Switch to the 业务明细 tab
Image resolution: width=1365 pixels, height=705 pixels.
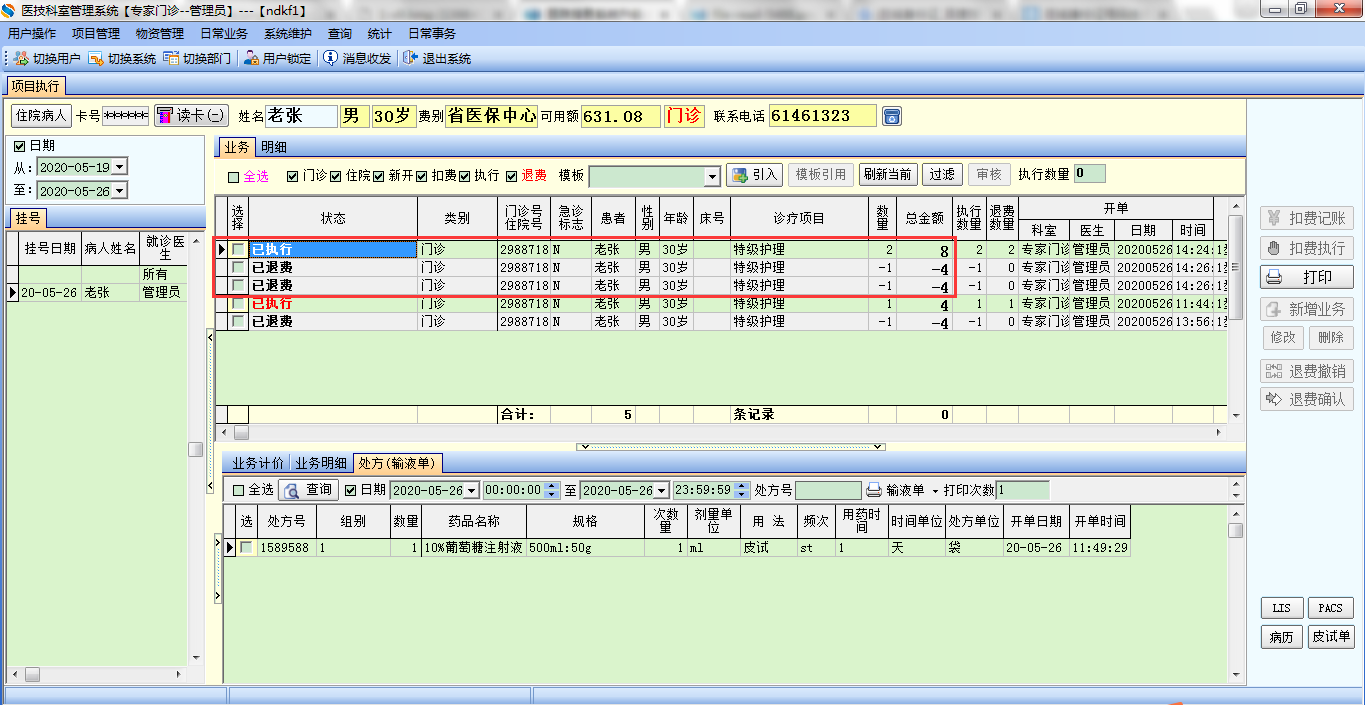pyautogui.click(x=320, y=463)
